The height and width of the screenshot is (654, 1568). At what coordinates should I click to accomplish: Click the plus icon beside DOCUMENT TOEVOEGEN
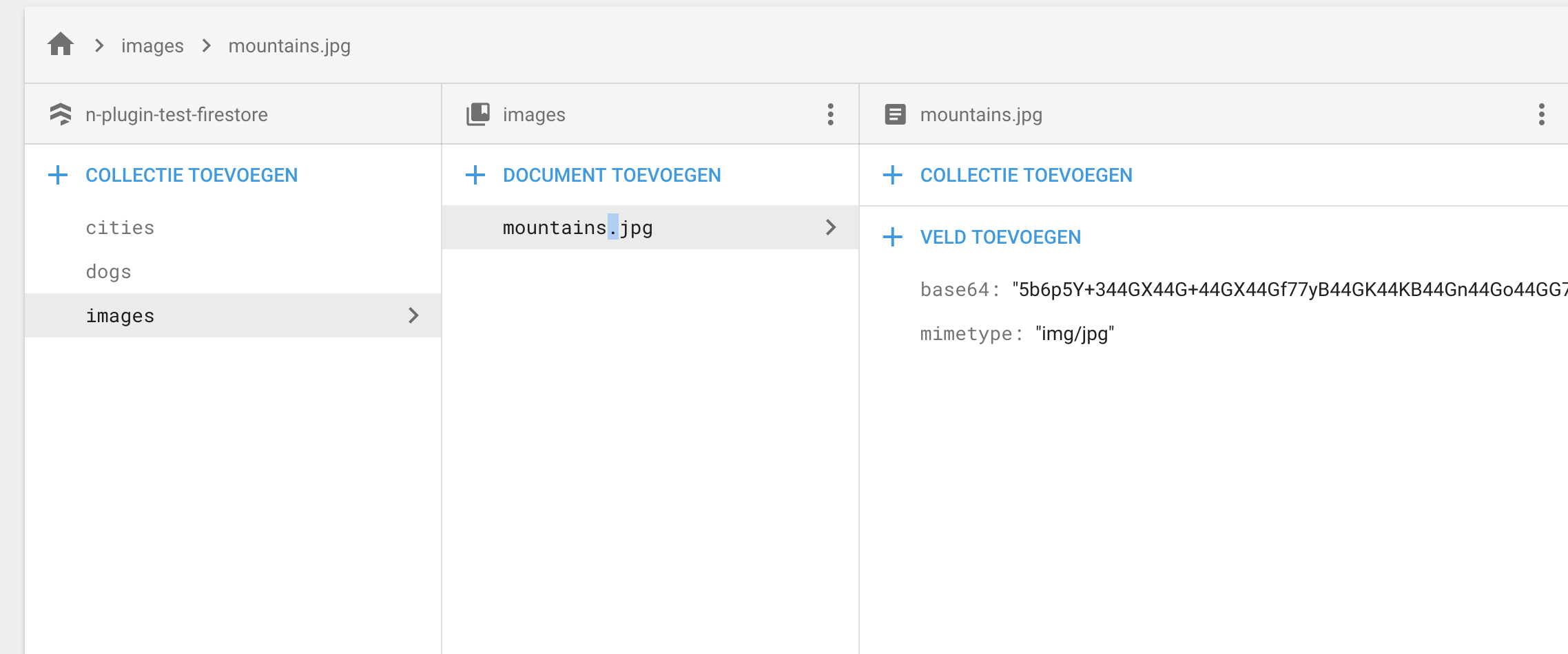[475, 175]
